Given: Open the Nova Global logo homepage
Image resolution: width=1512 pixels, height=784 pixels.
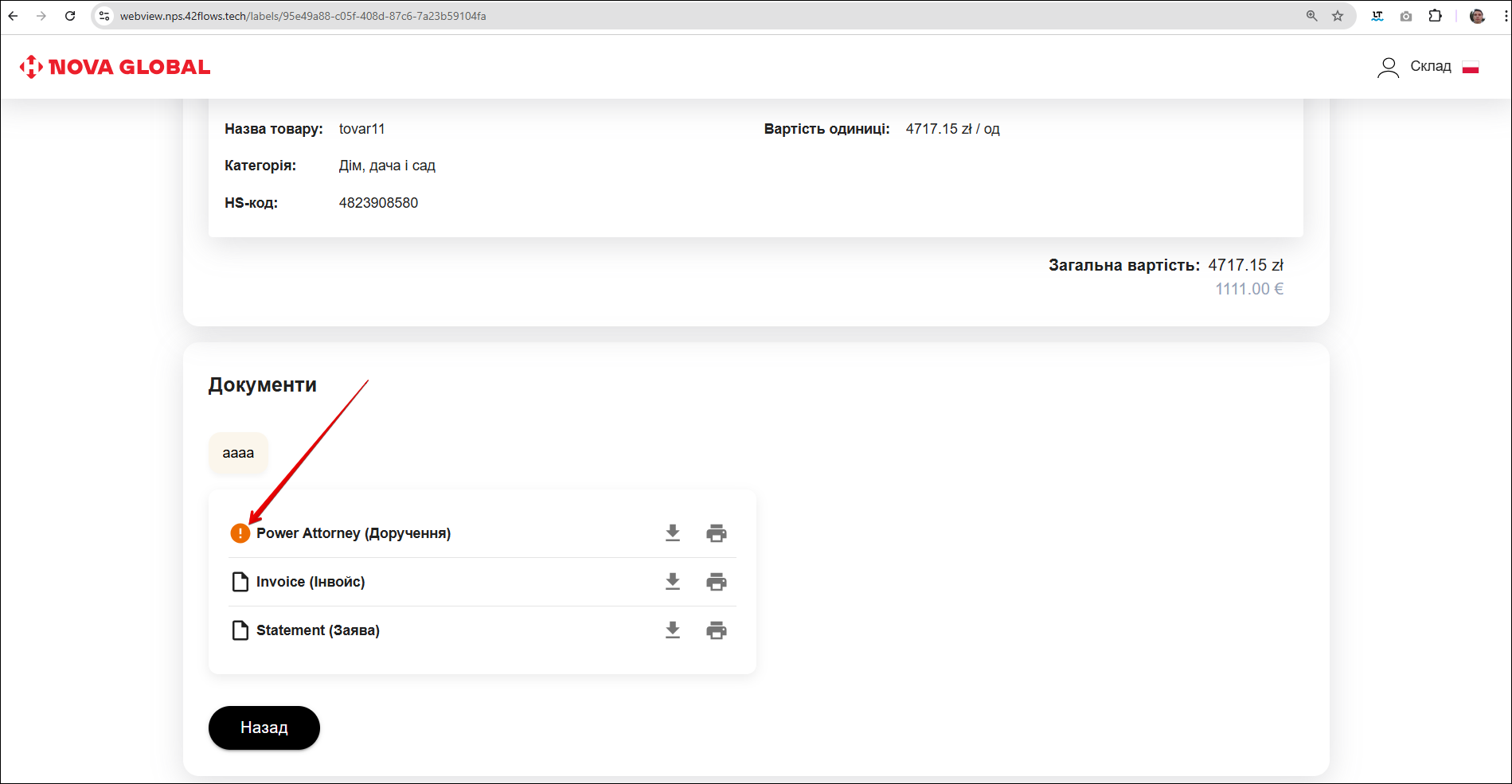Looking at the screenshot, I should (115, 67).
